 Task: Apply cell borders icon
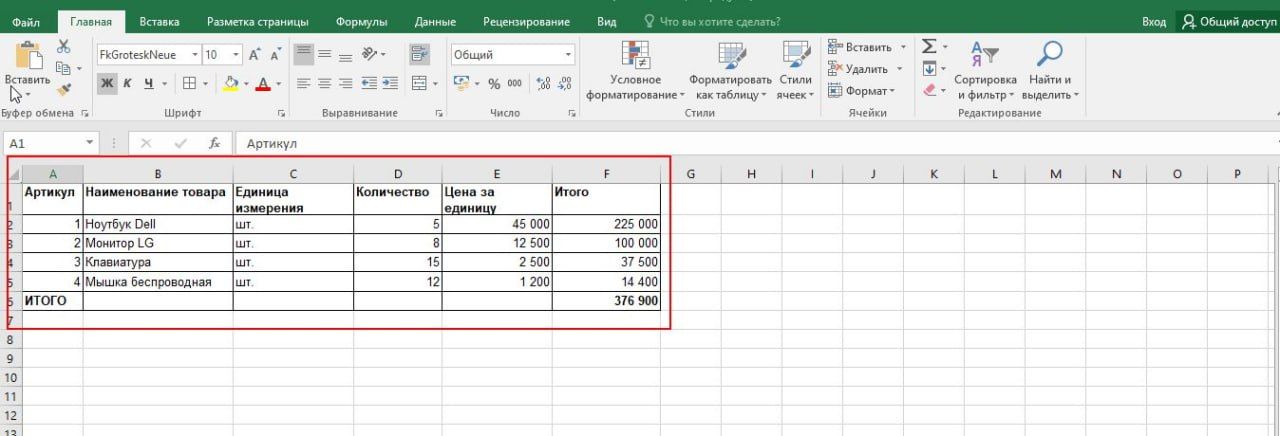click(190, 83)
